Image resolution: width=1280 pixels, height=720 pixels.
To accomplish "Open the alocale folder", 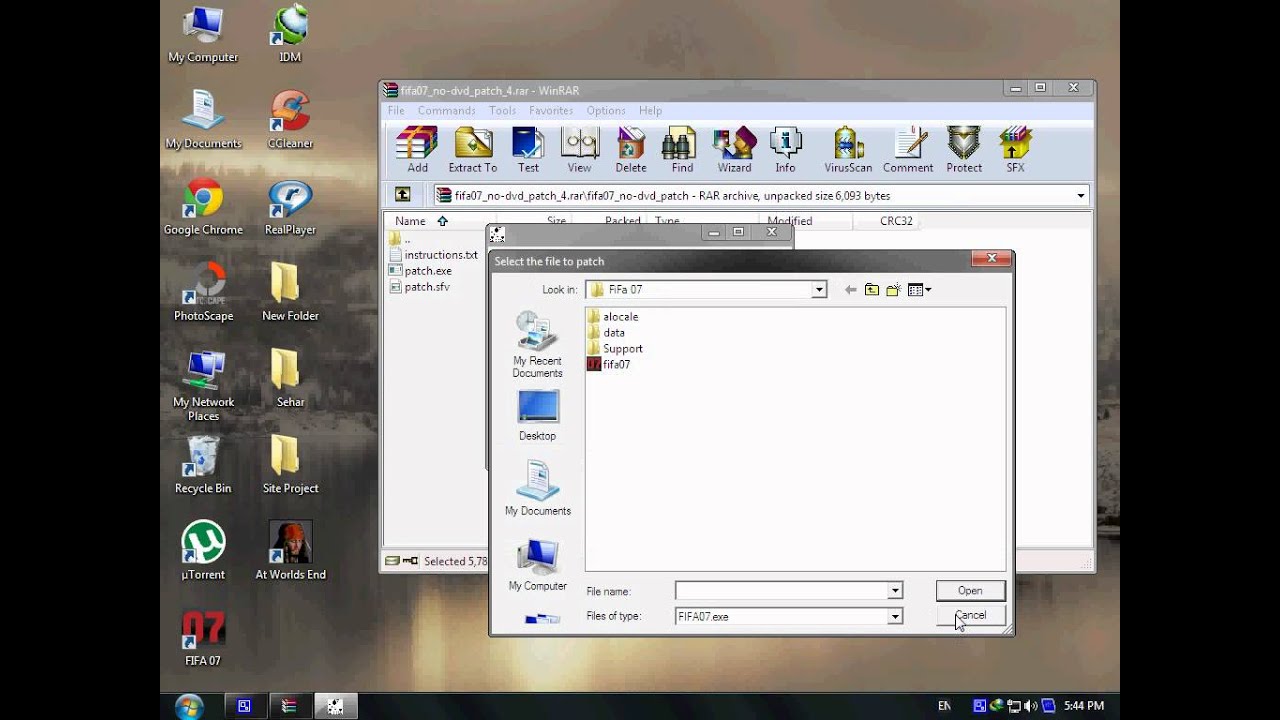I will coord(612,317).
